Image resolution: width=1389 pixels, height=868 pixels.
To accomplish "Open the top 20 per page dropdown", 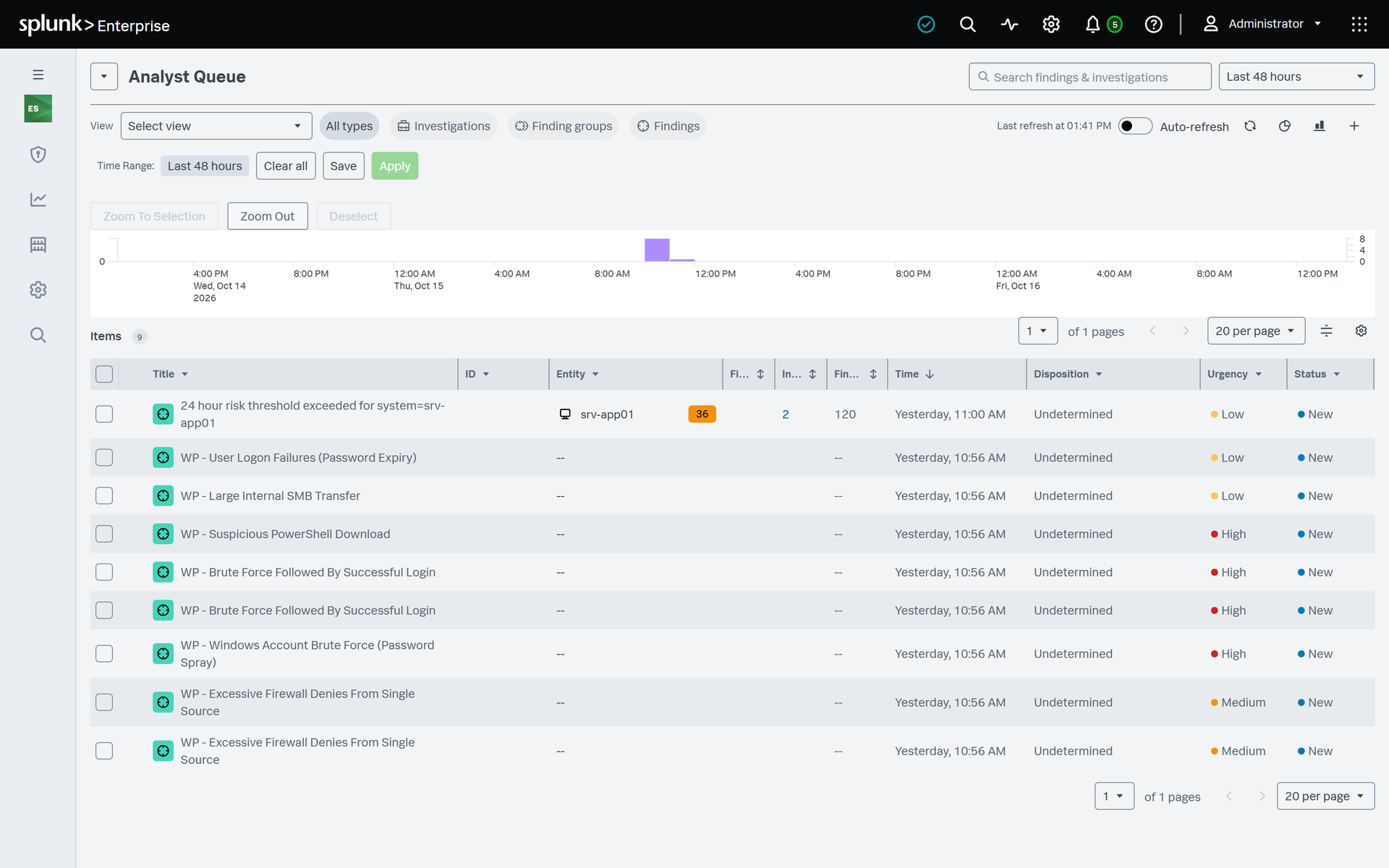I will point(1256,331).
